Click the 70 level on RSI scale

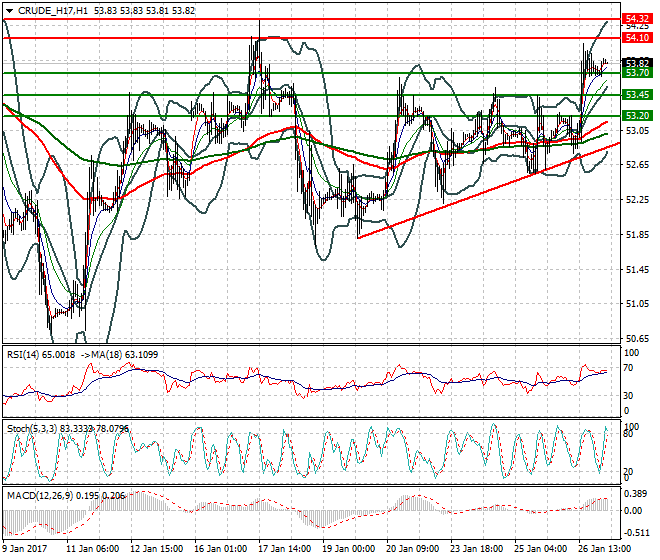coord(630,370)
